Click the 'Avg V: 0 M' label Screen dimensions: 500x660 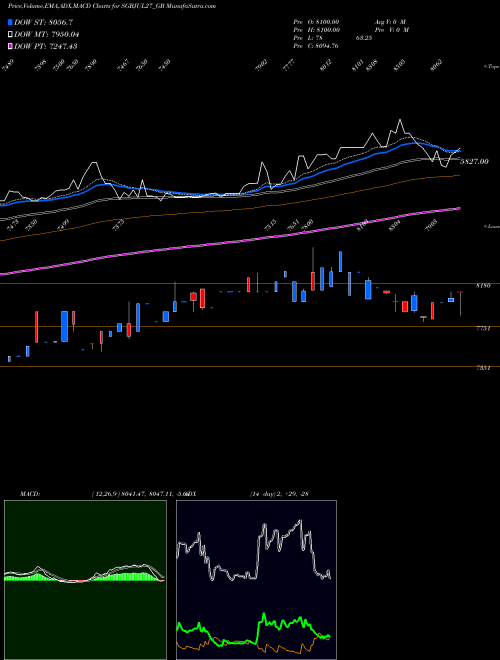pos(390,22)
